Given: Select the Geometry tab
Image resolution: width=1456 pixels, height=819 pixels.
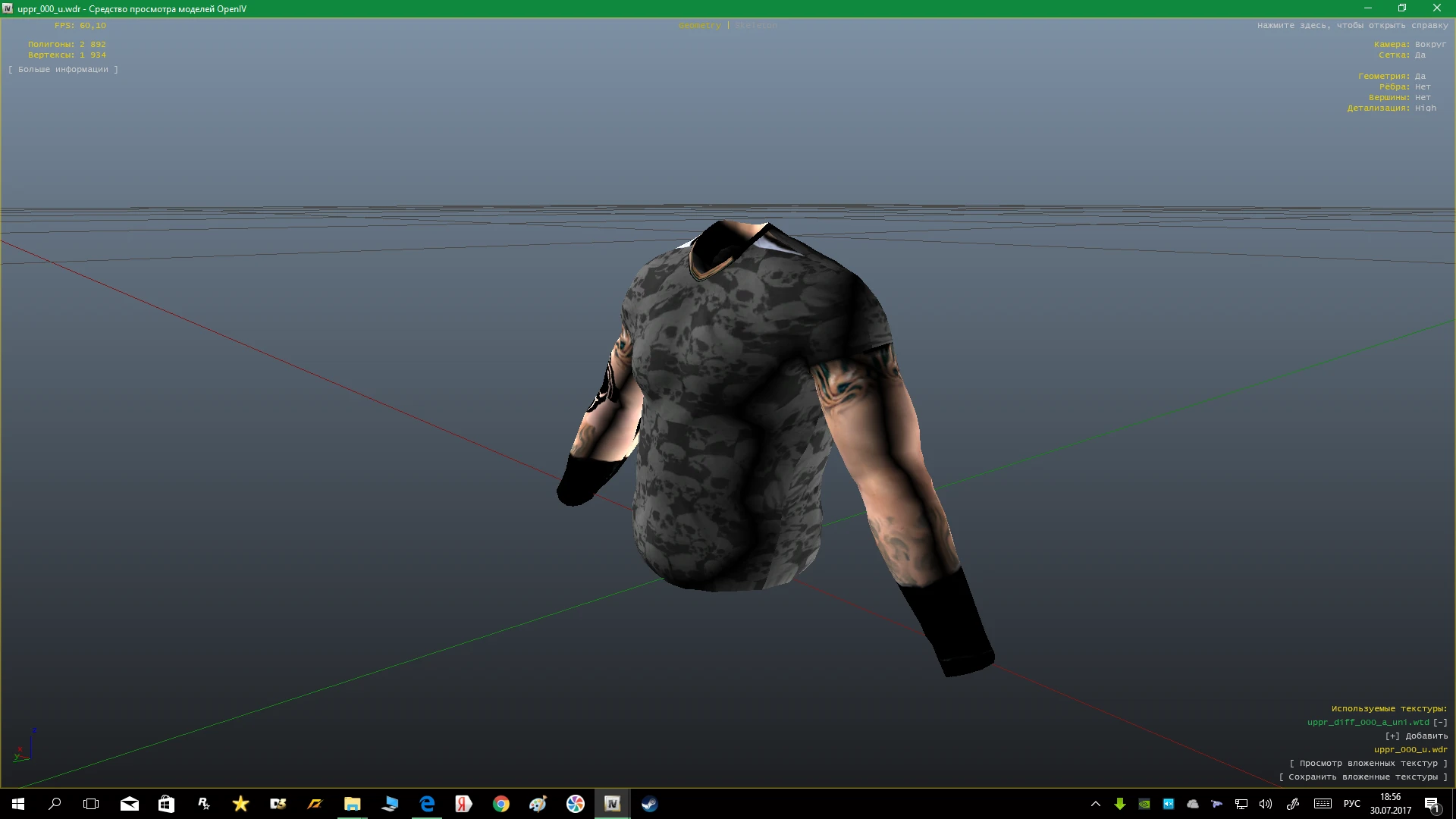Looking at the screenshot, I should 699,26.
